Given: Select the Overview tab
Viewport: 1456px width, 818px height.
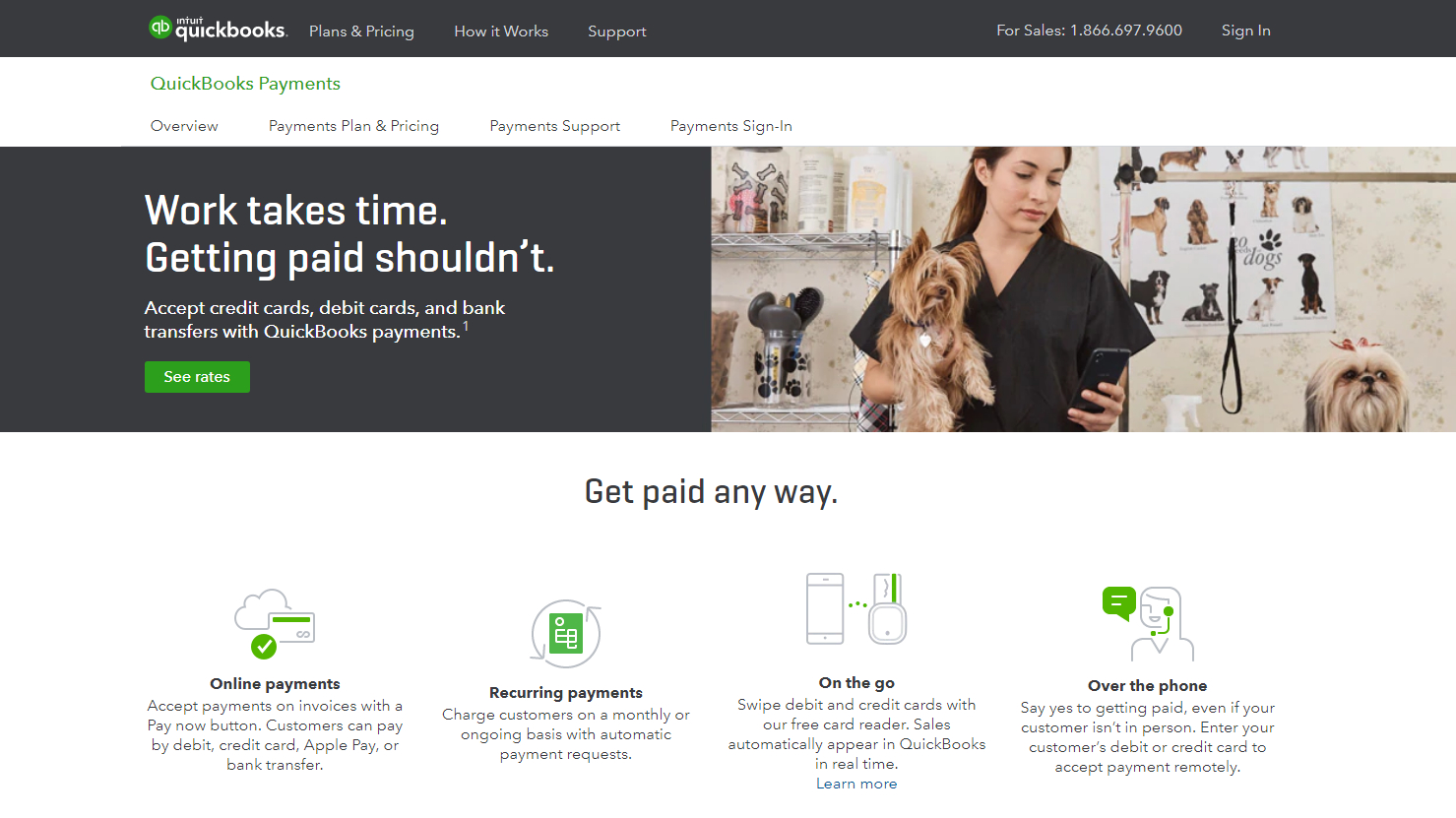Looking at the screenshot, I should pyautogui.click(x=184, y=126).
